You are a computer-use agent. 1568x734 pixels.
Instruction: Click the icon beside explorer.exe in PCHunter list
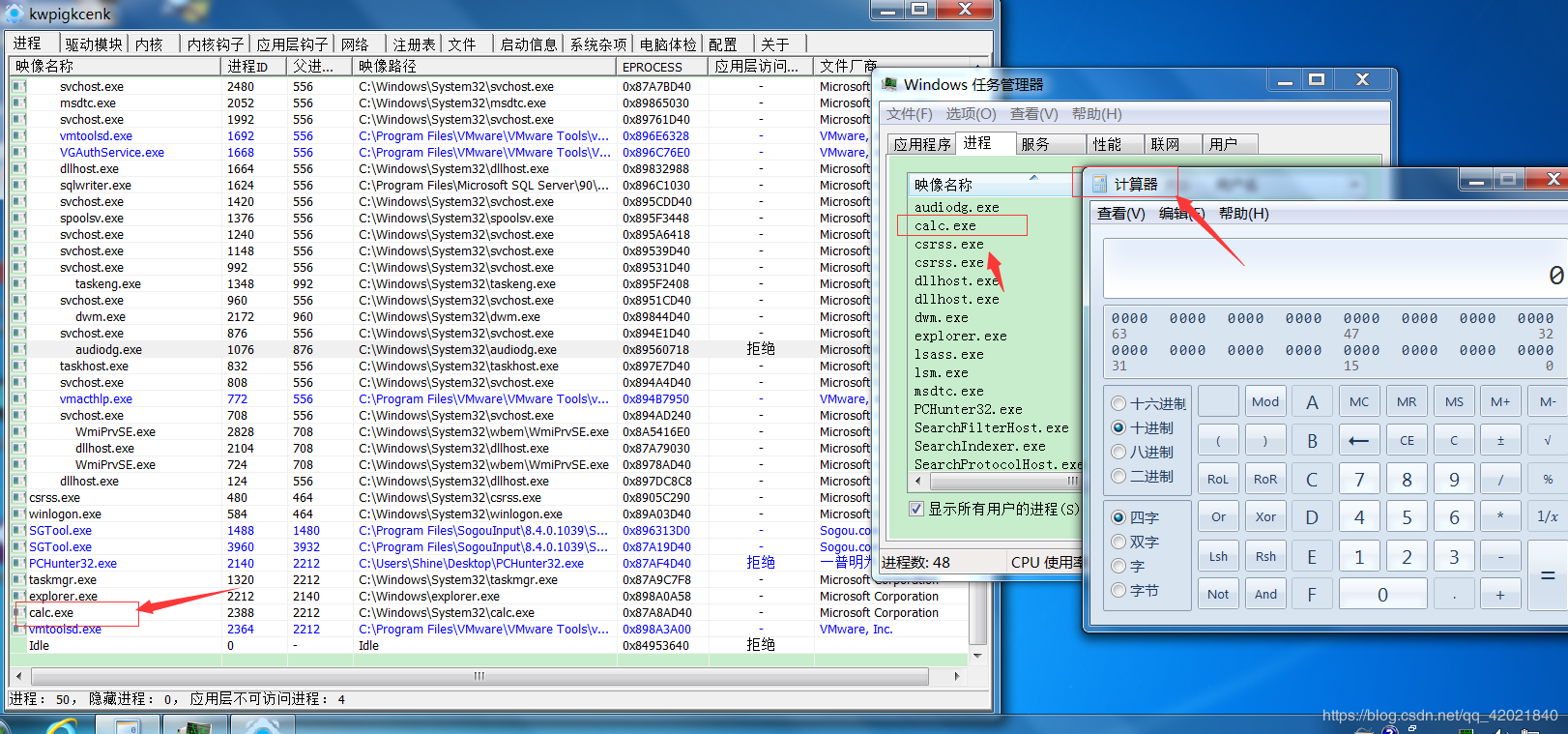click(x=18, y=597)
